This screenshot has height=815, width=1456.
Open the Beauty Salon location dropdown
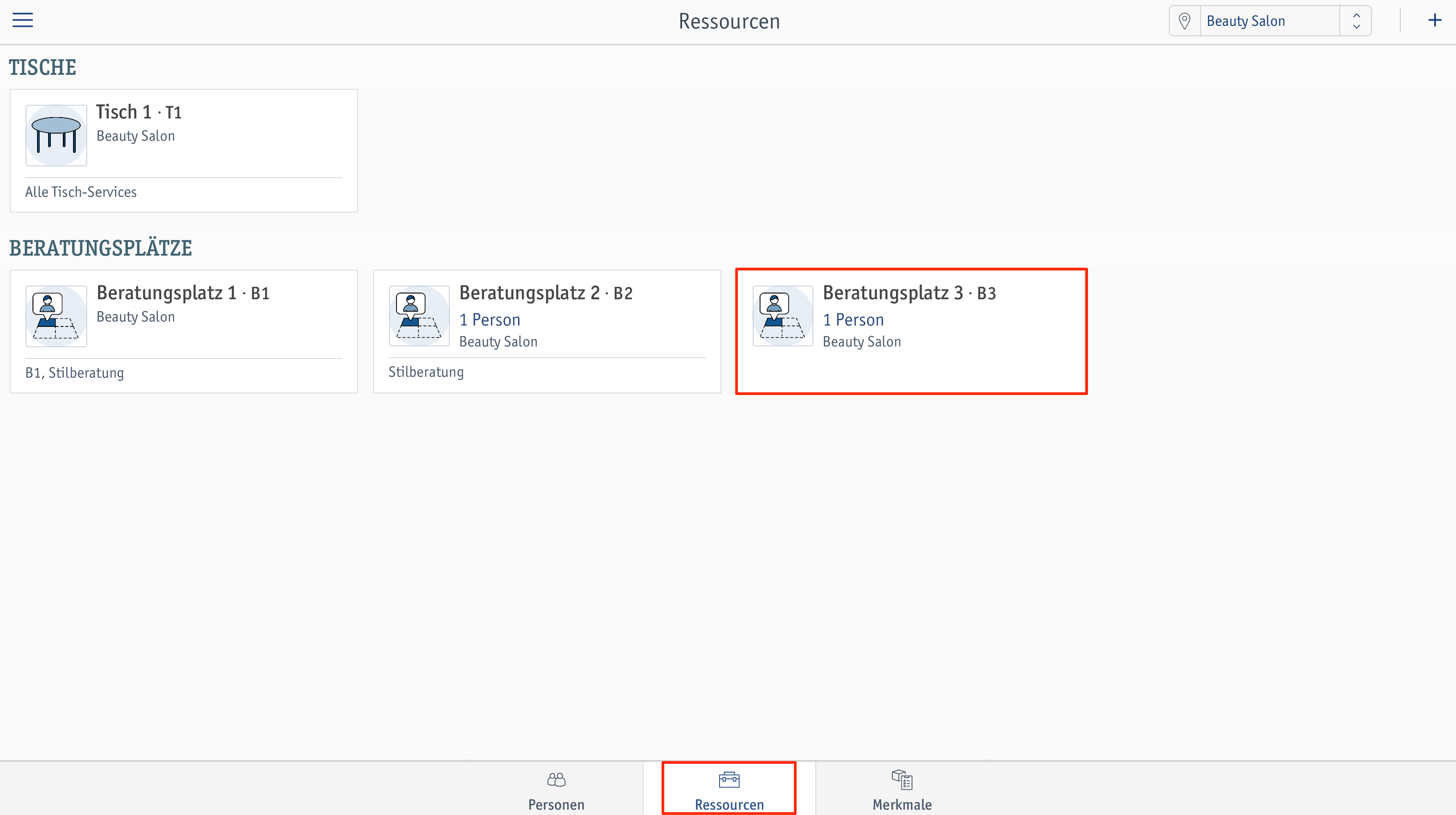1269,21
